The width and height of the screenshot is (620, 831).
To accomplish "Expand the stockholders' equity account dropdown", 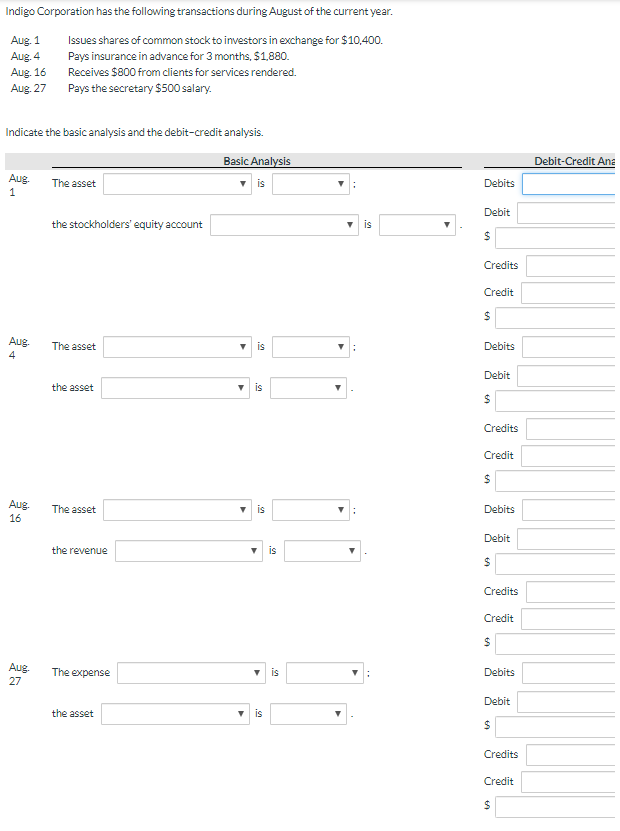I will coord(284,224).
